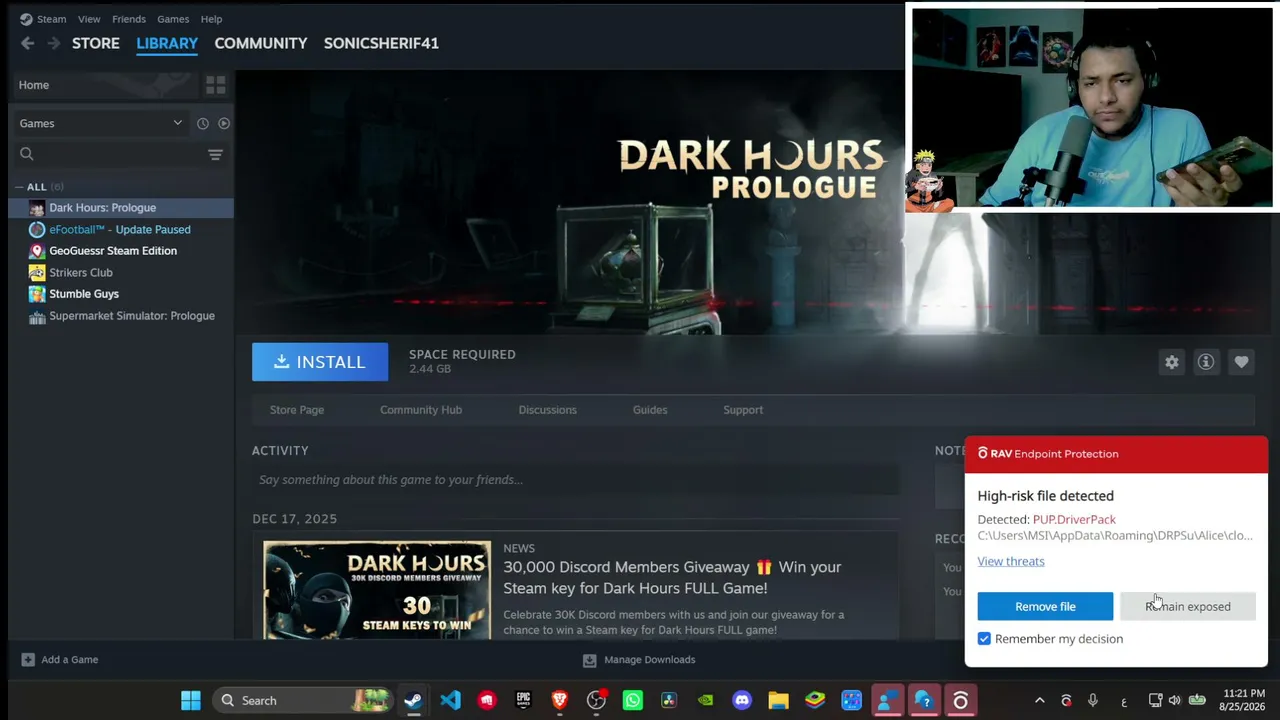Click the Add a Game button

[x=60, y=660]
